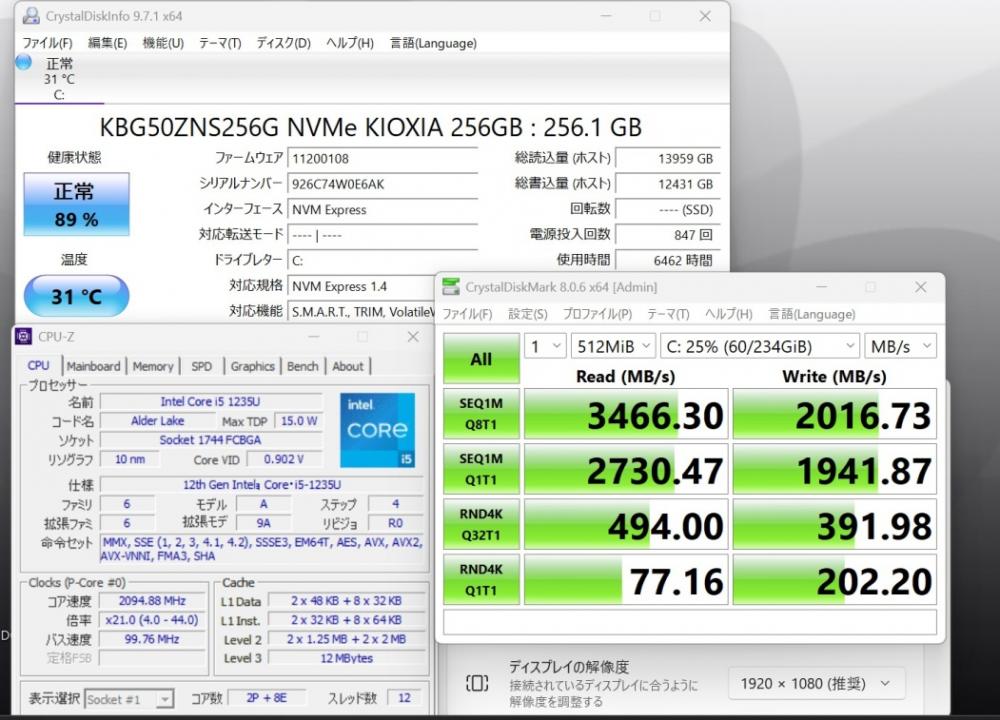Run the SEQ1M Q1T1 benchmark

click(x=482, y=469)
